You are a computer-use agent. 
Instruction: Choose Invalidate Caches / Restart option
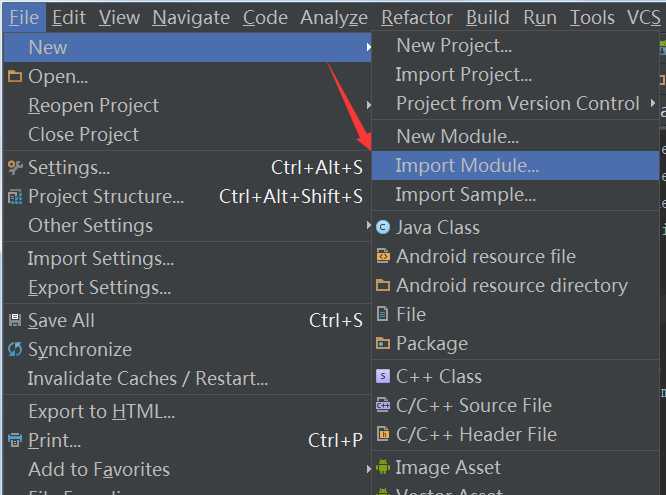coord(147,379)
